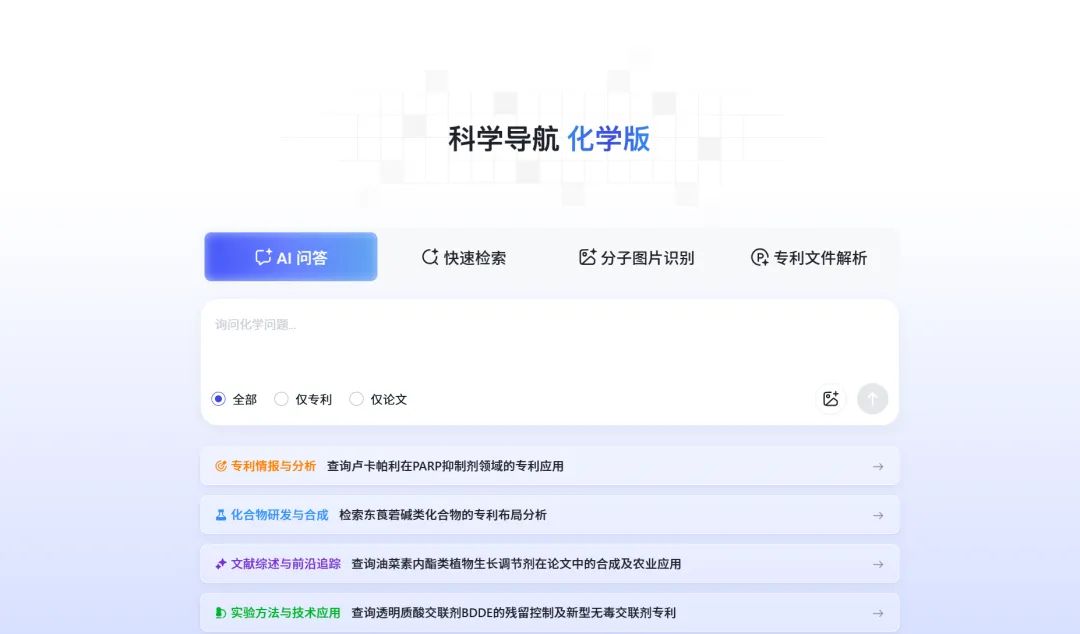
Task: Select the 仅论文 radio button
Action: [x=356, y=398]
